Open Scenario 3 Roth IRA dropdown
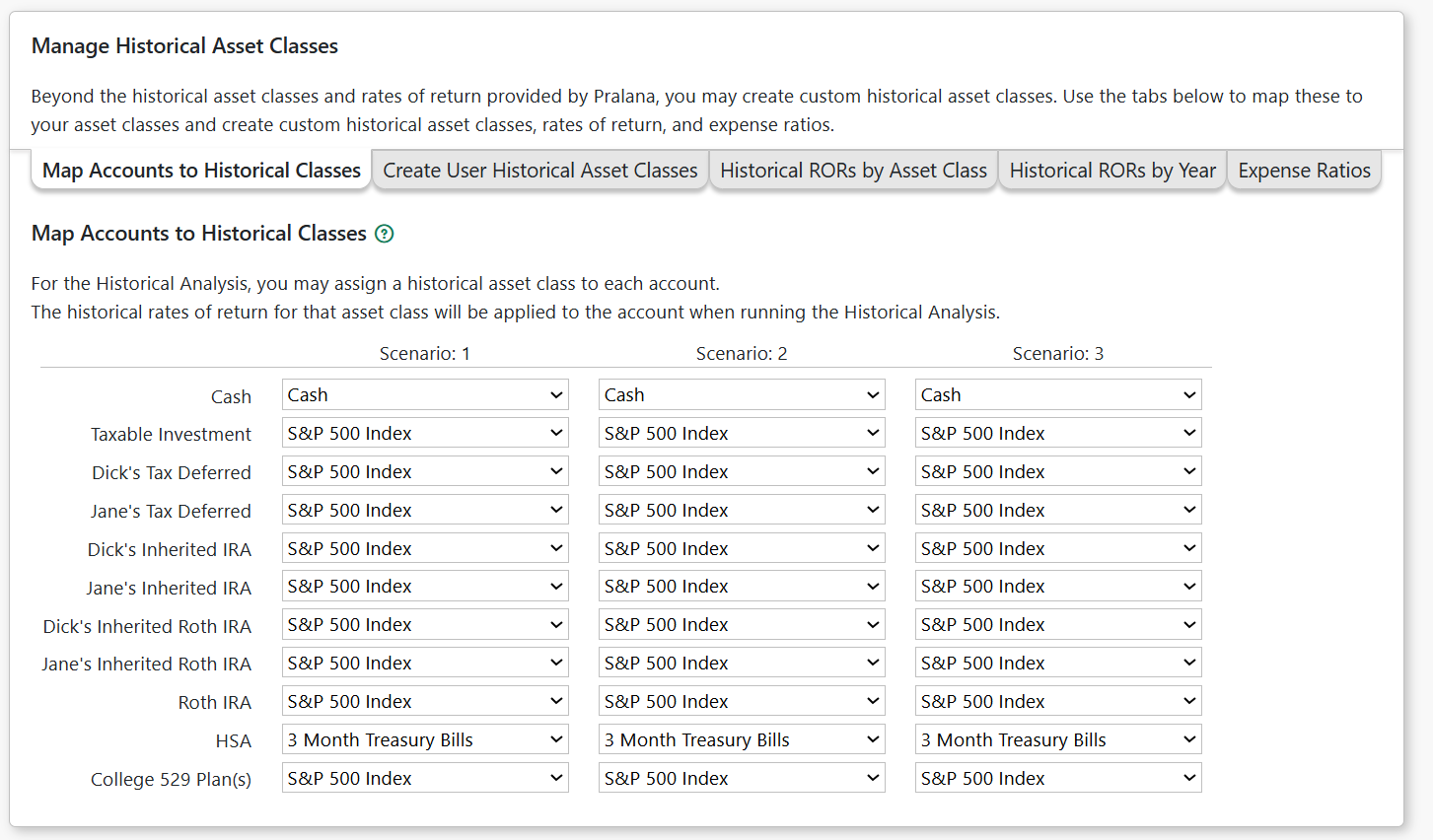1433x840 pixels. 1058,702
